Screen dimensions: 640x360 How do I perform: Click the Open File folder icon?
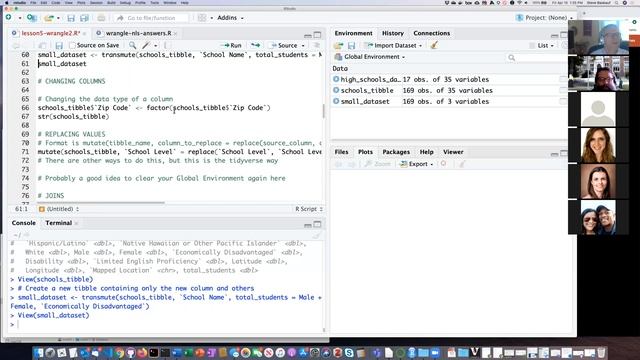49,18
